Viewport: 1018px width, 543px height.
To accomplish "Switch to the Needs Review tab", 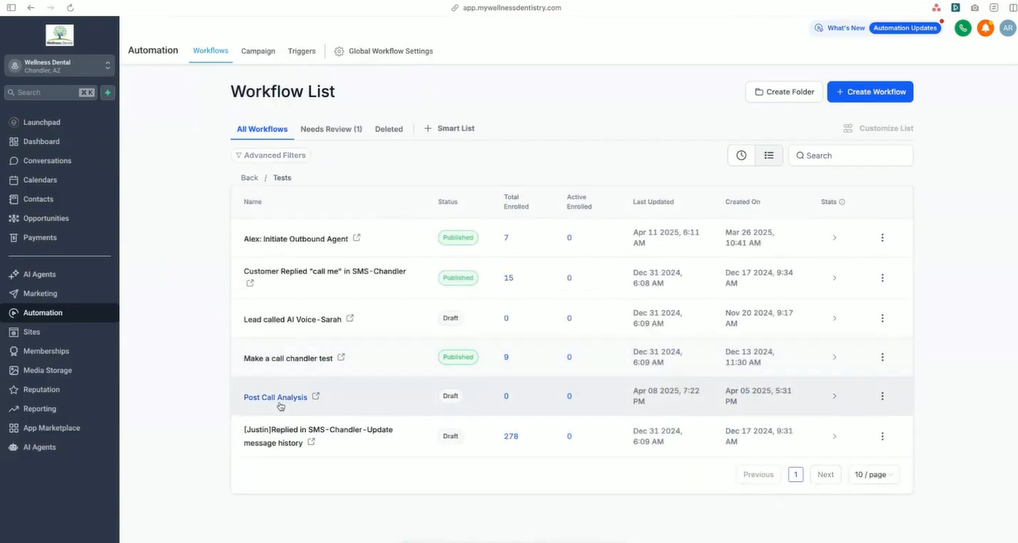I will pyautogui.click(x=331, y=129).
